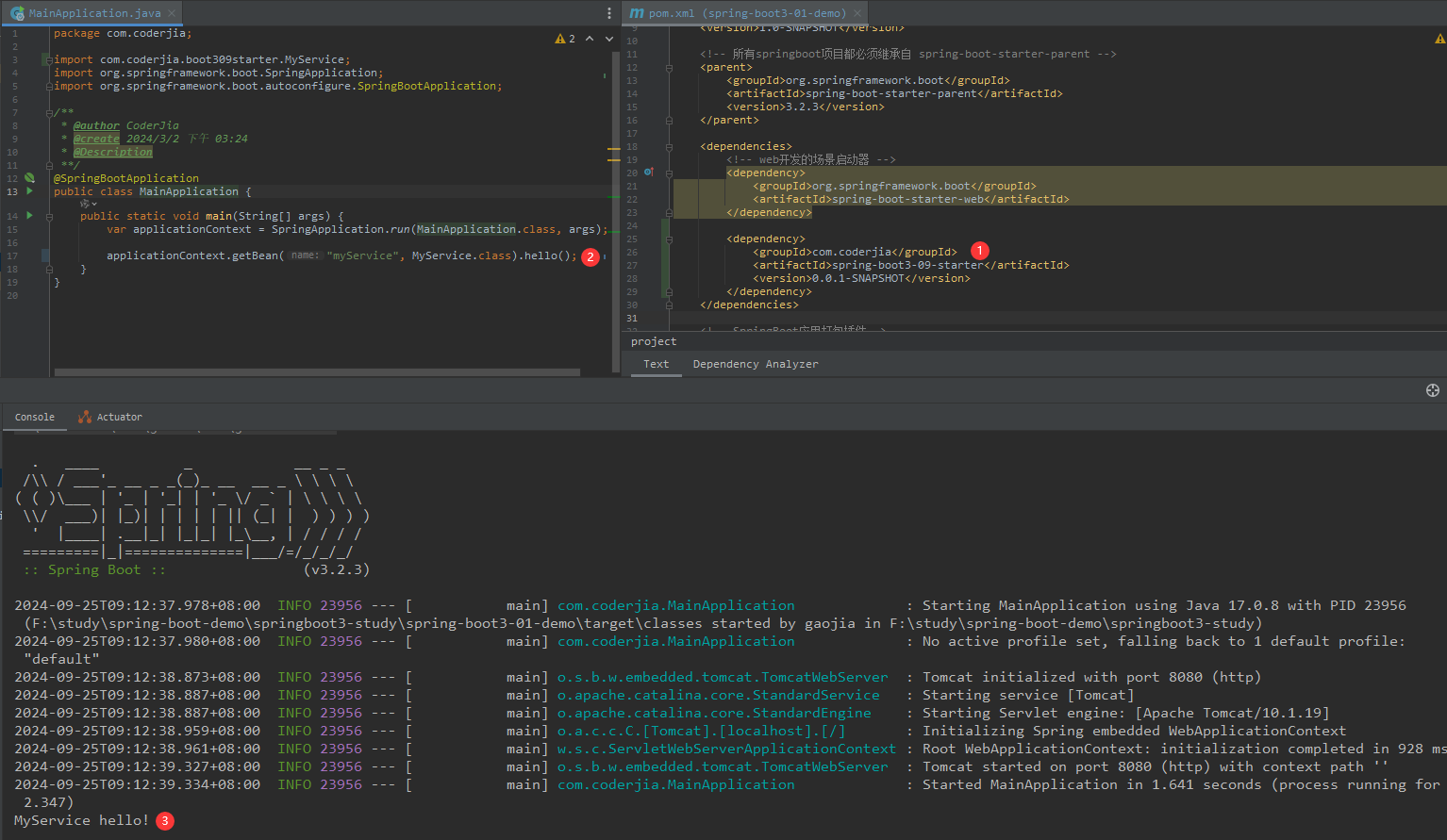Collapse the parent element fold marker in pom.xml
The height and width of the screenshot is (840, 1447).
[x=669, y=67]
